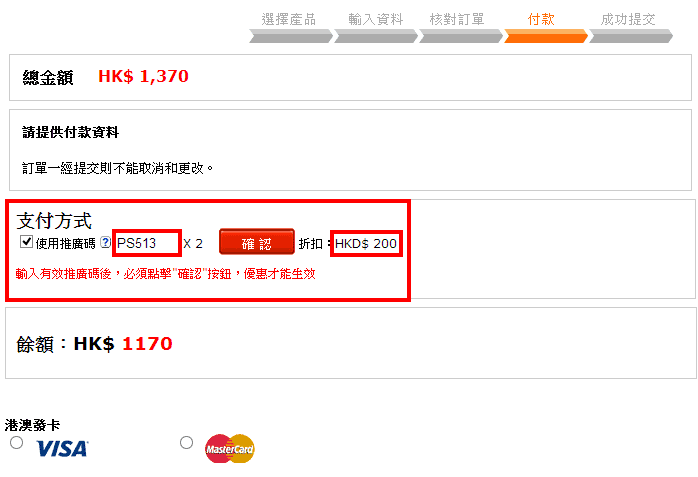Click the 成功提交 step

628,19
